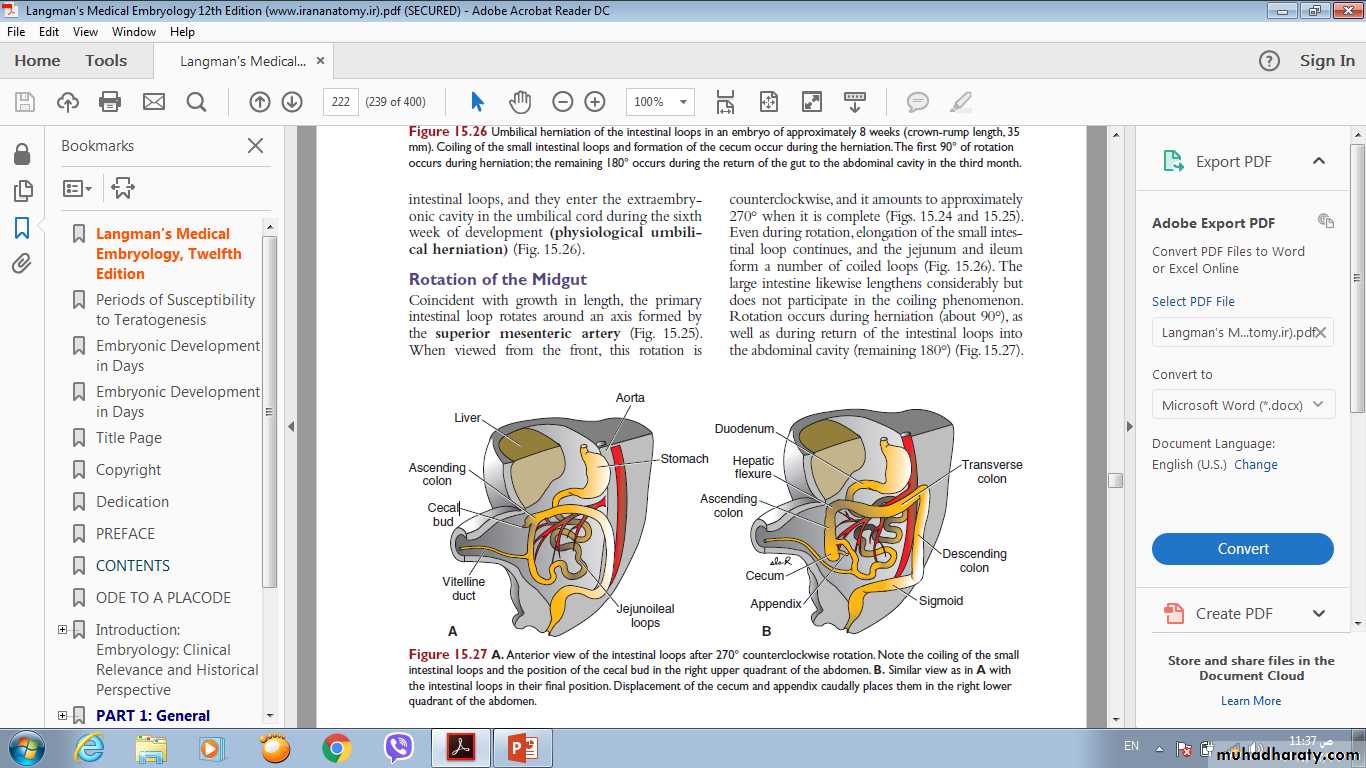
Task: Click the Change language link
Action: [1255, 465]
